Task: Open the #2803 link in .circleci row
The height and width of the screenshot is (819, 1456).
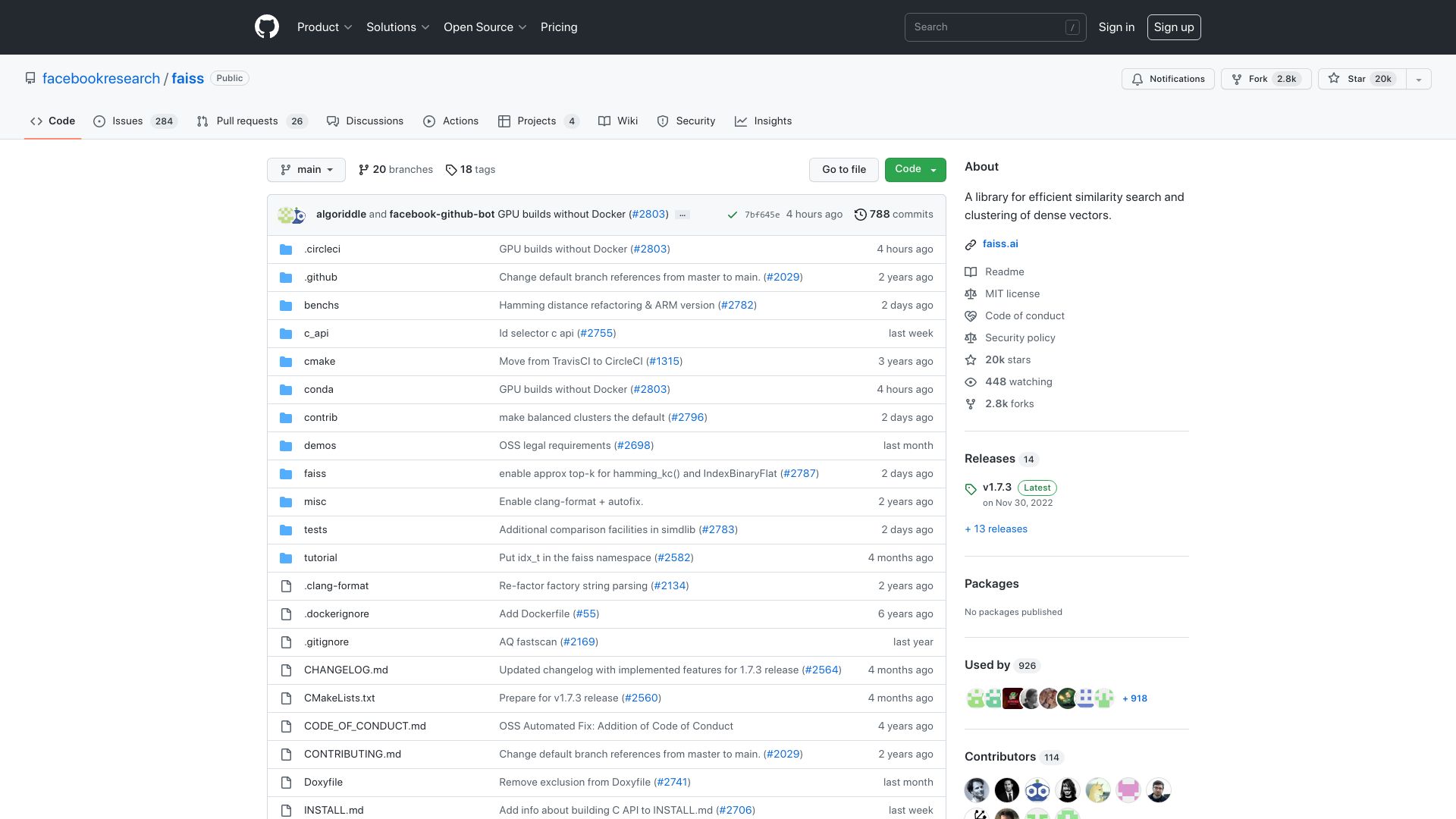Action: tap(650, 249)
